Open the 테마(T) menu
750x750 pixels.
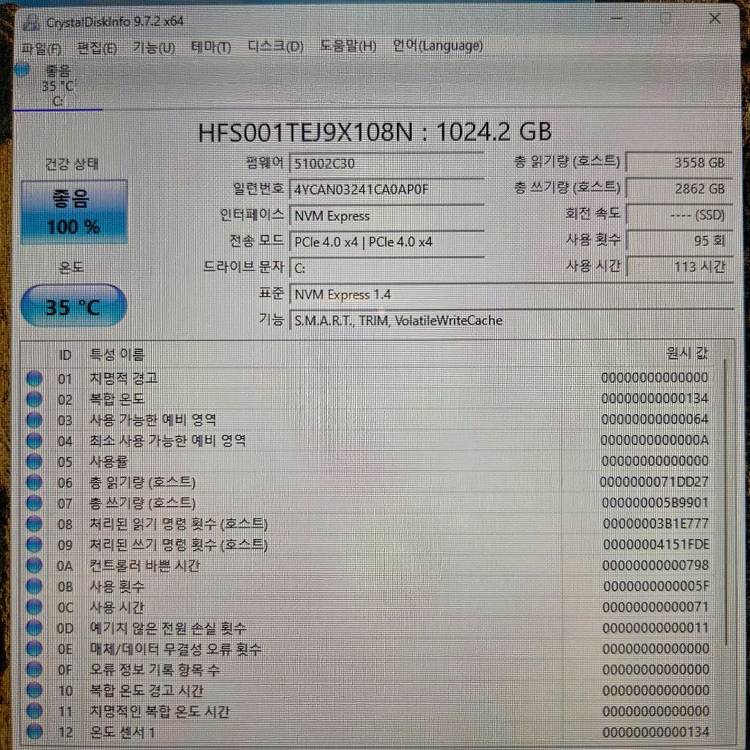(211, 47)
